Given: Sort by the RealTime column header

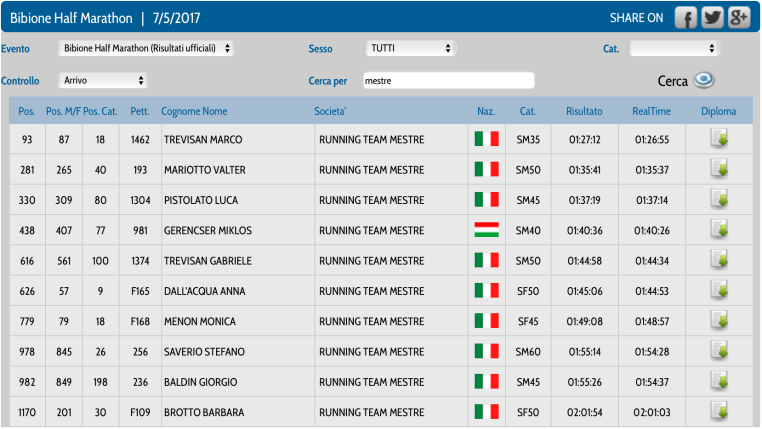Looking at the screenshot, I should coord(651,111).
